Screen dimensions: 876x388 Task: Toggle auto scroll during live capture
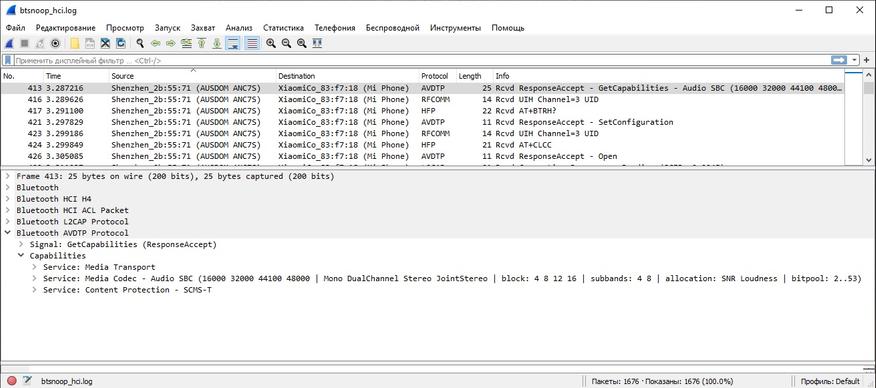tap(233, 43)
